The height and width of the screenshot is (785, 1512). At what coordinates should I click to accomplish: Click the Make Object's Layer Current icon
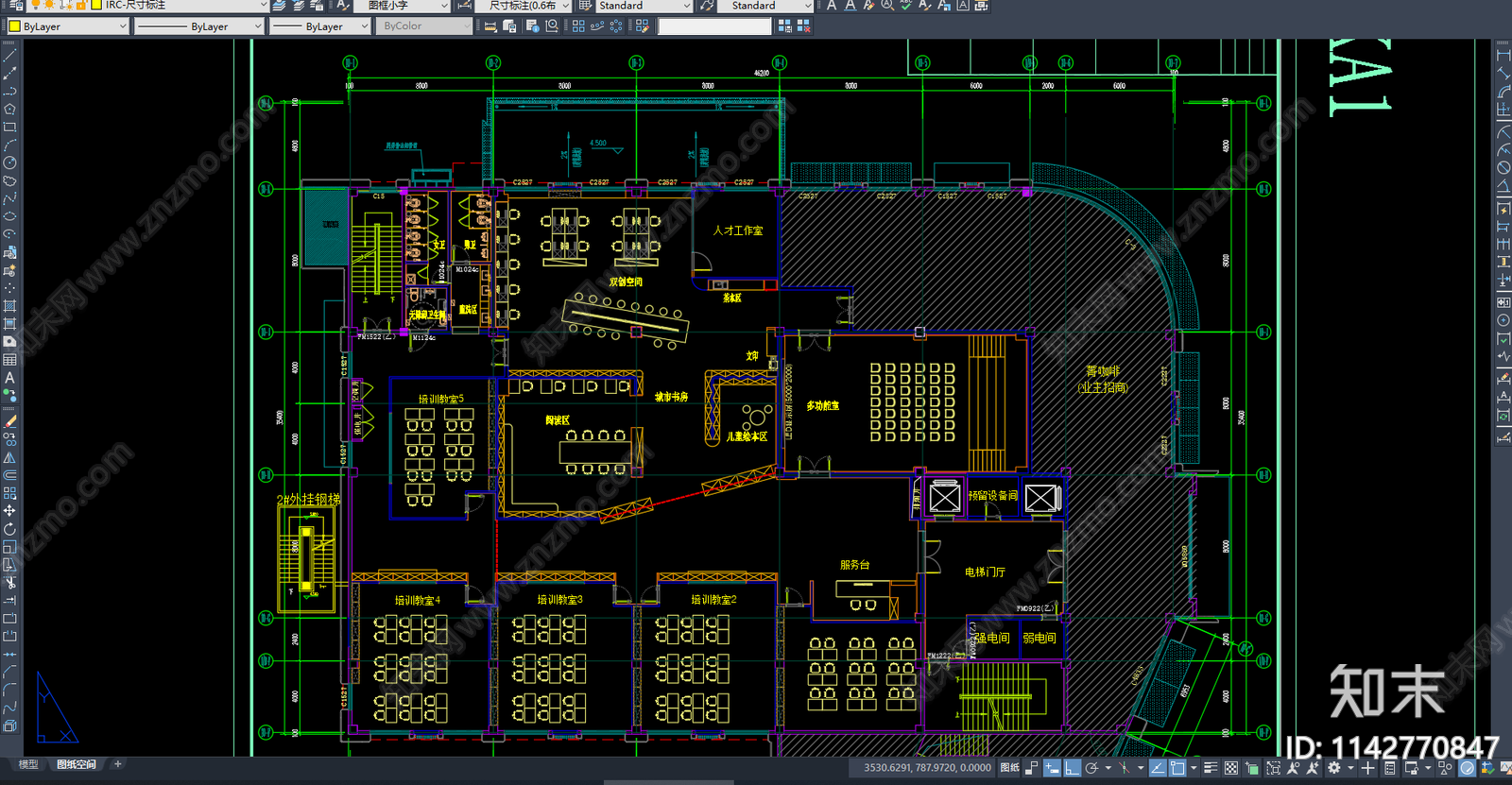pos(280,5)
